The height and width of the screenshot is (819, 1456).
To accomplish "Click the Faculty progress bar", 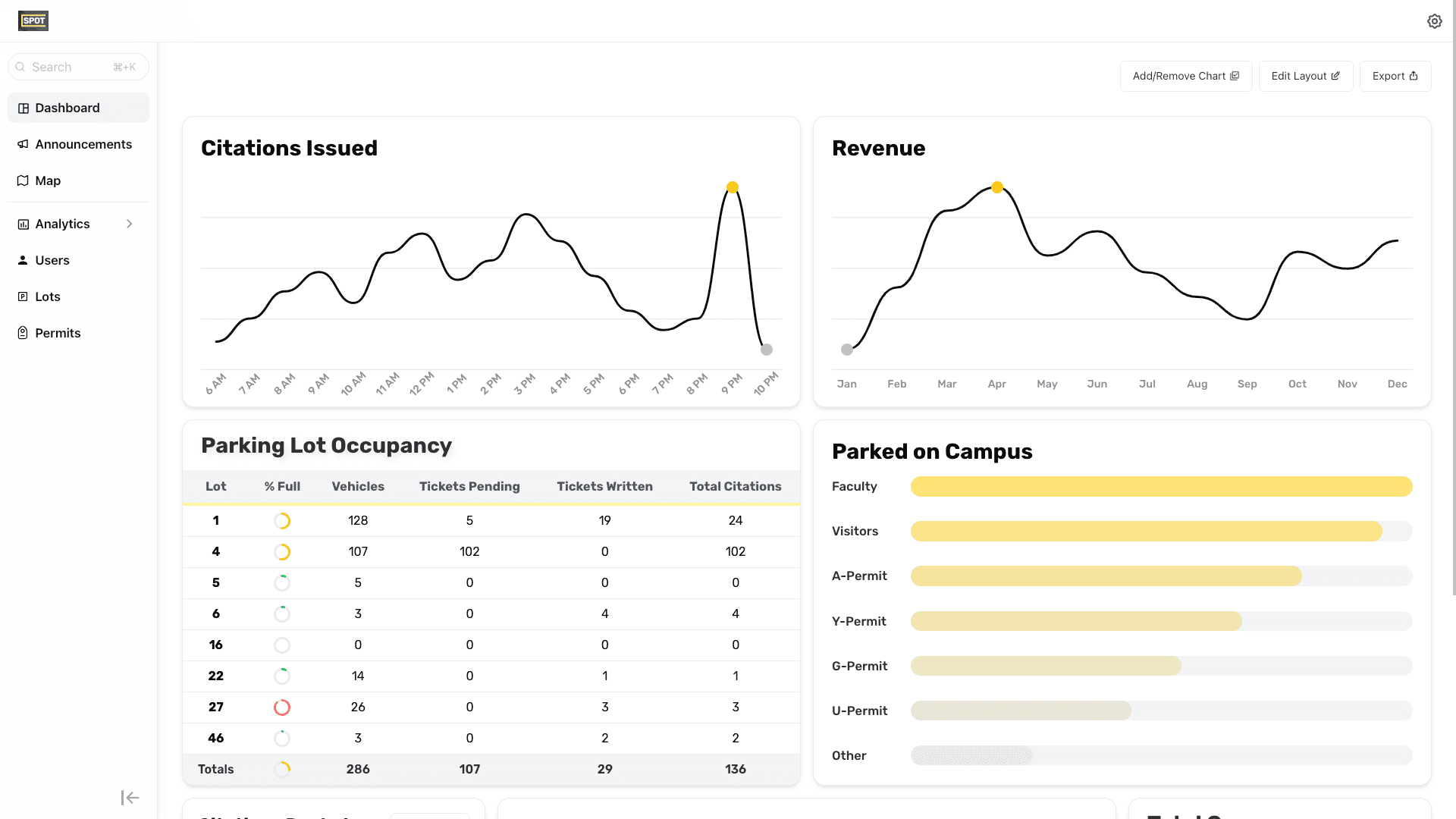I will 1161,487.
